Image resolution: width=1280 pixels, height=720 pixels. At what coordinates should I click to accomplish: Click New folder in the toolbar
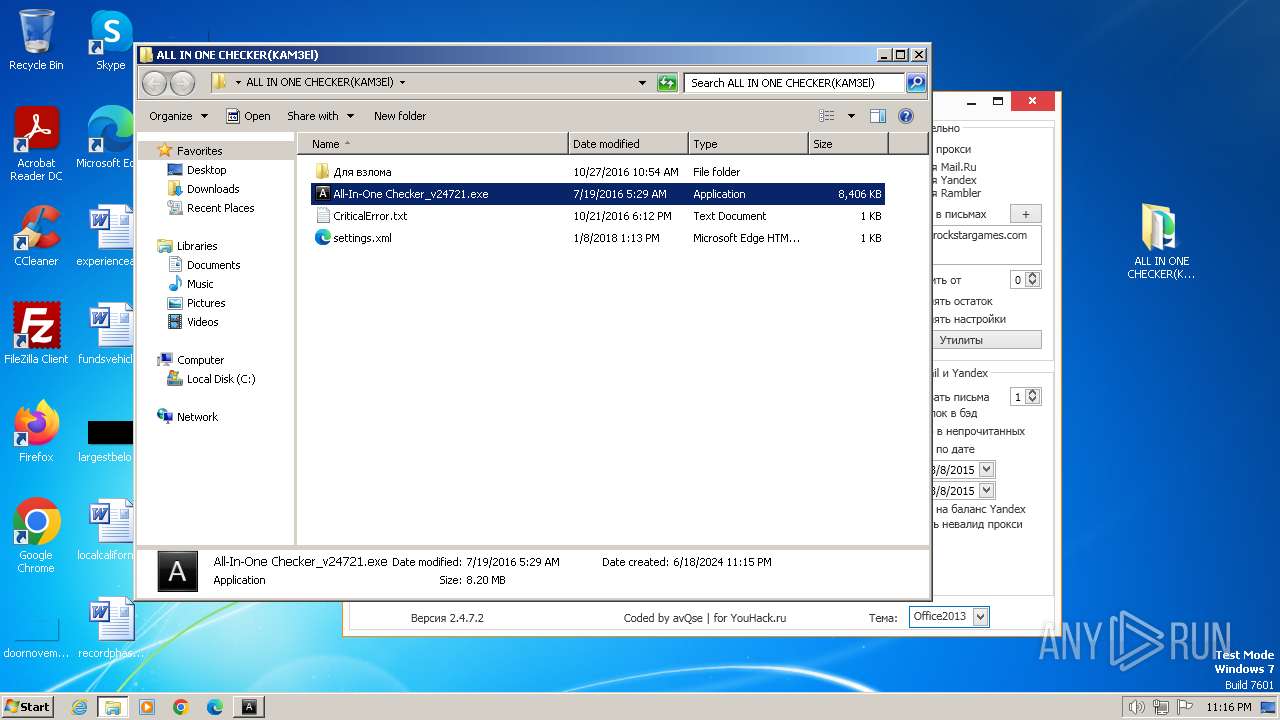click(399, 116)
